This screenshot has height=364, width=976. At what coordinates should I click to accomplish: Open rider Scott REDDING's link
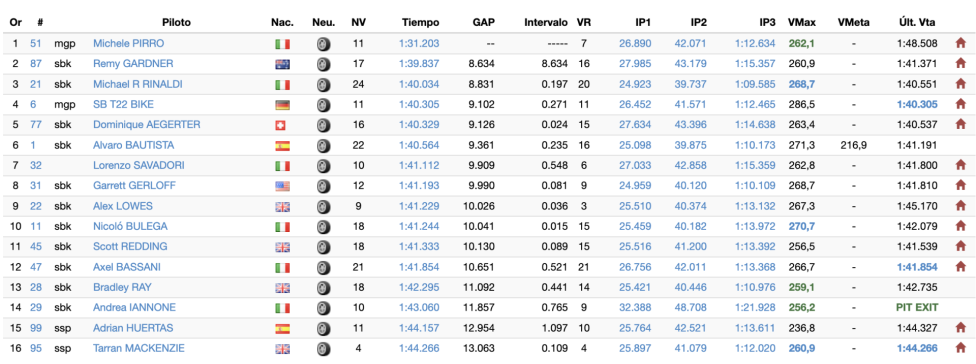[130, 246]
